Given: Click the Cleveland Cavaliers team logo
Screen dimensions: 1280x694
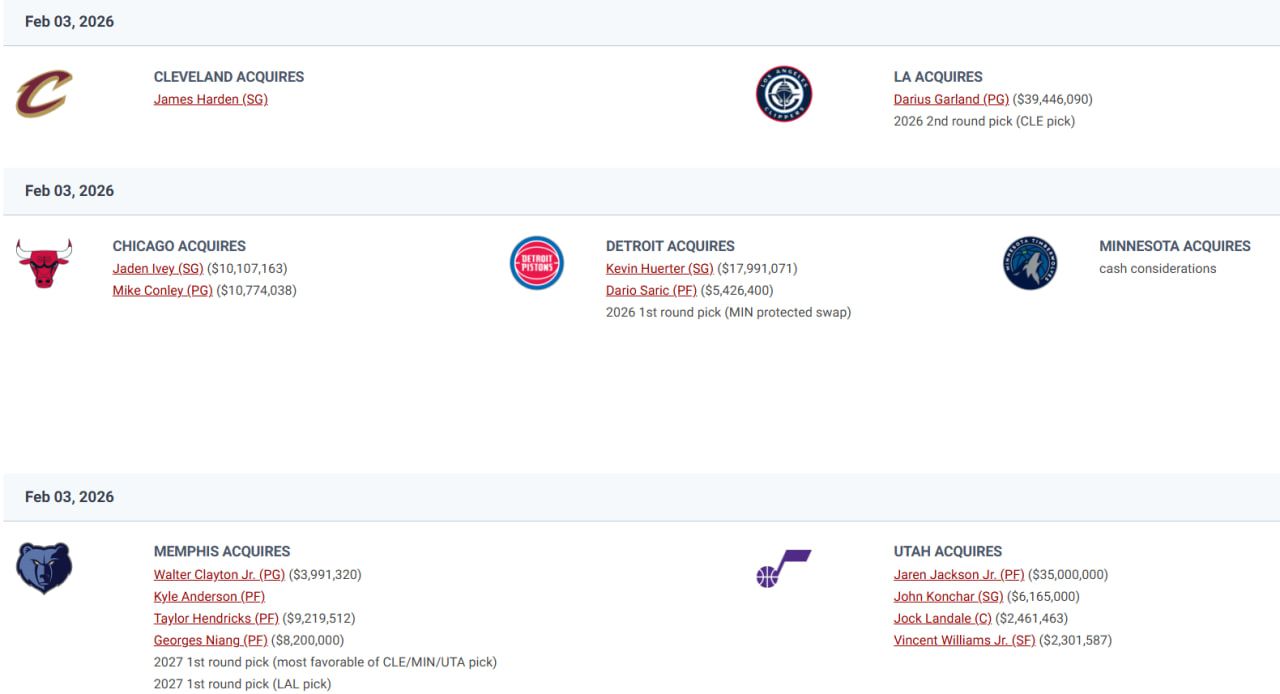Looking at the screenshot, I should tap(44, 94).
